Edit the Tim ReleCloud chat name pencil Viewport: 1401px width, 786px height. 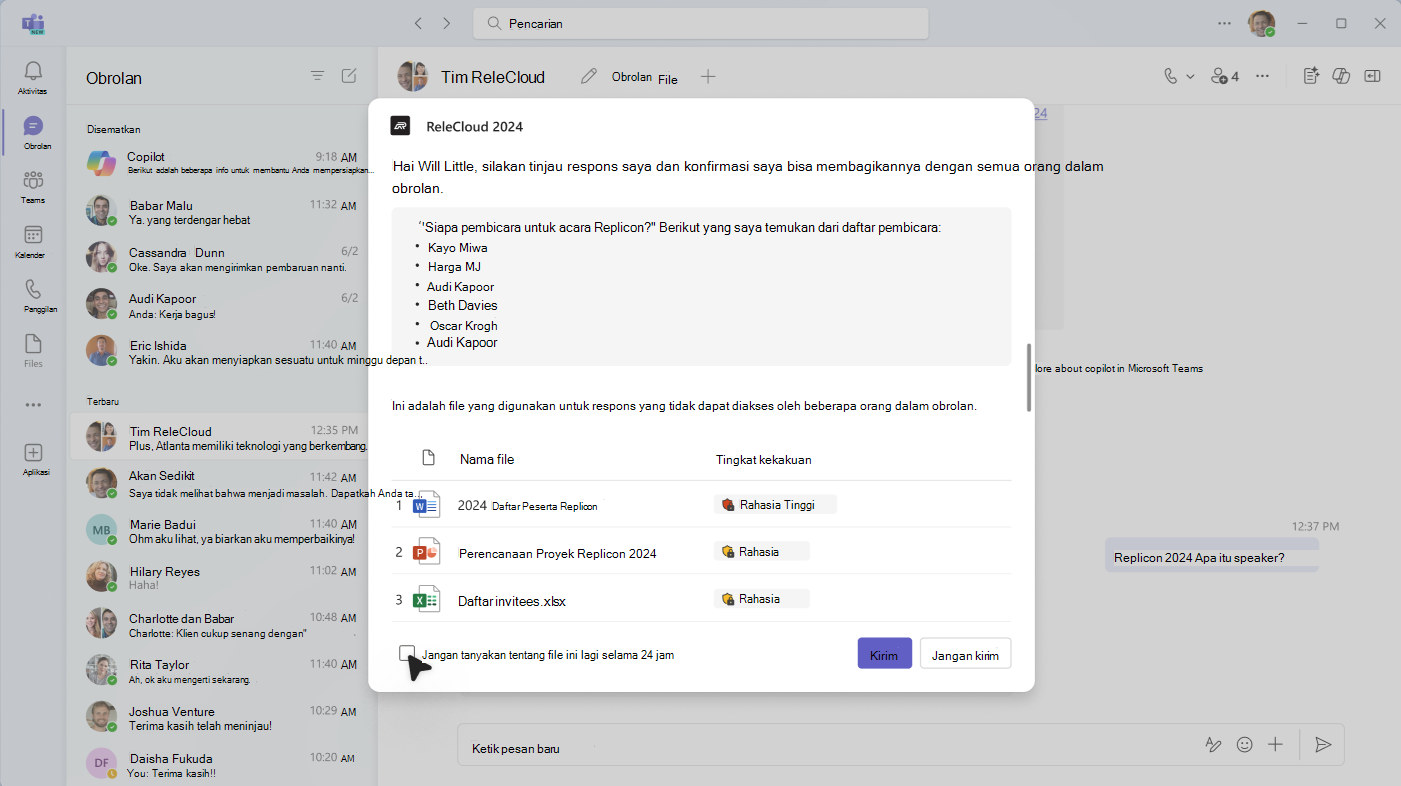[588, 76]
